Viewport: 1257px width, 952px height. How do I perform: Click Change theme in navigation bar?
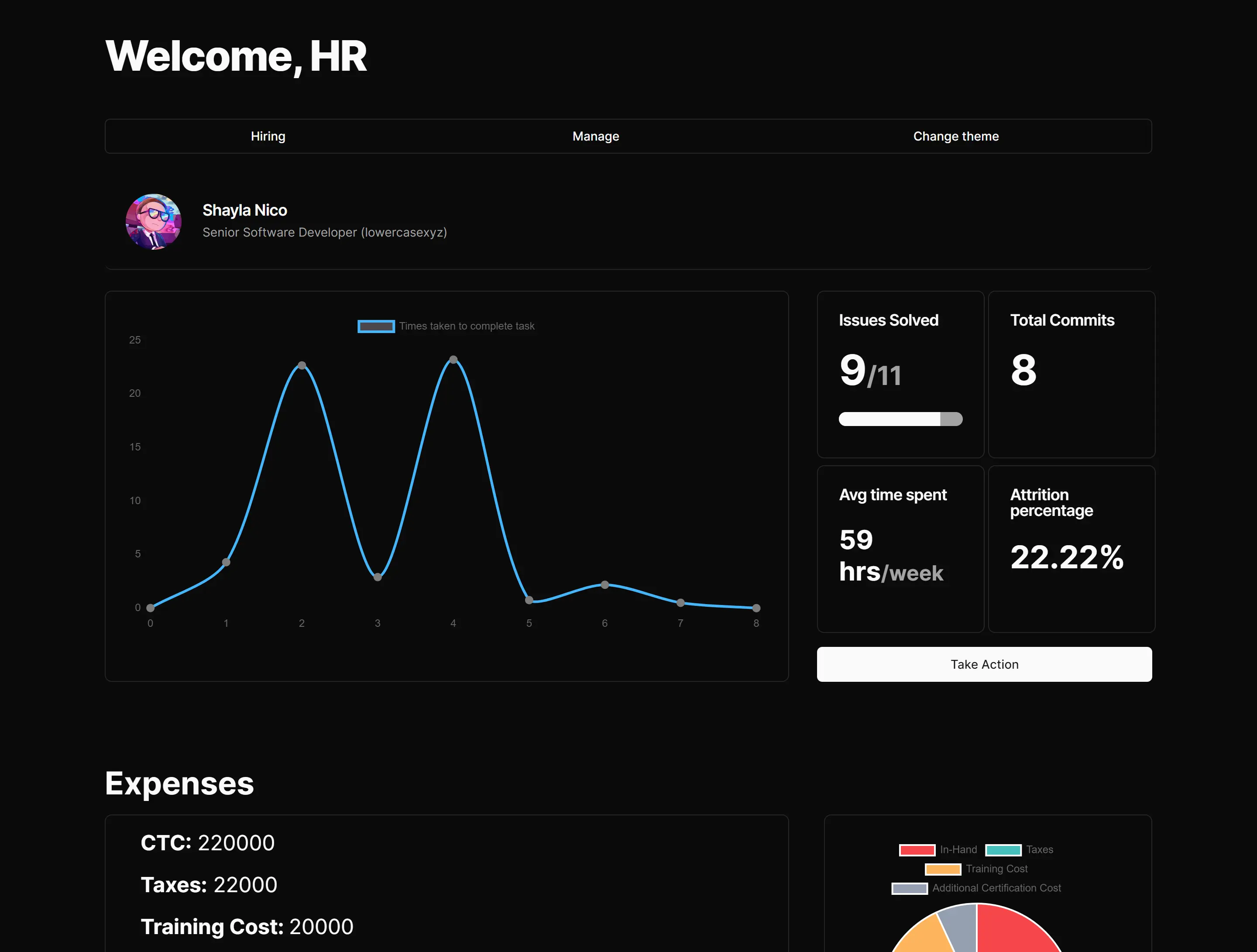point(955,137)
